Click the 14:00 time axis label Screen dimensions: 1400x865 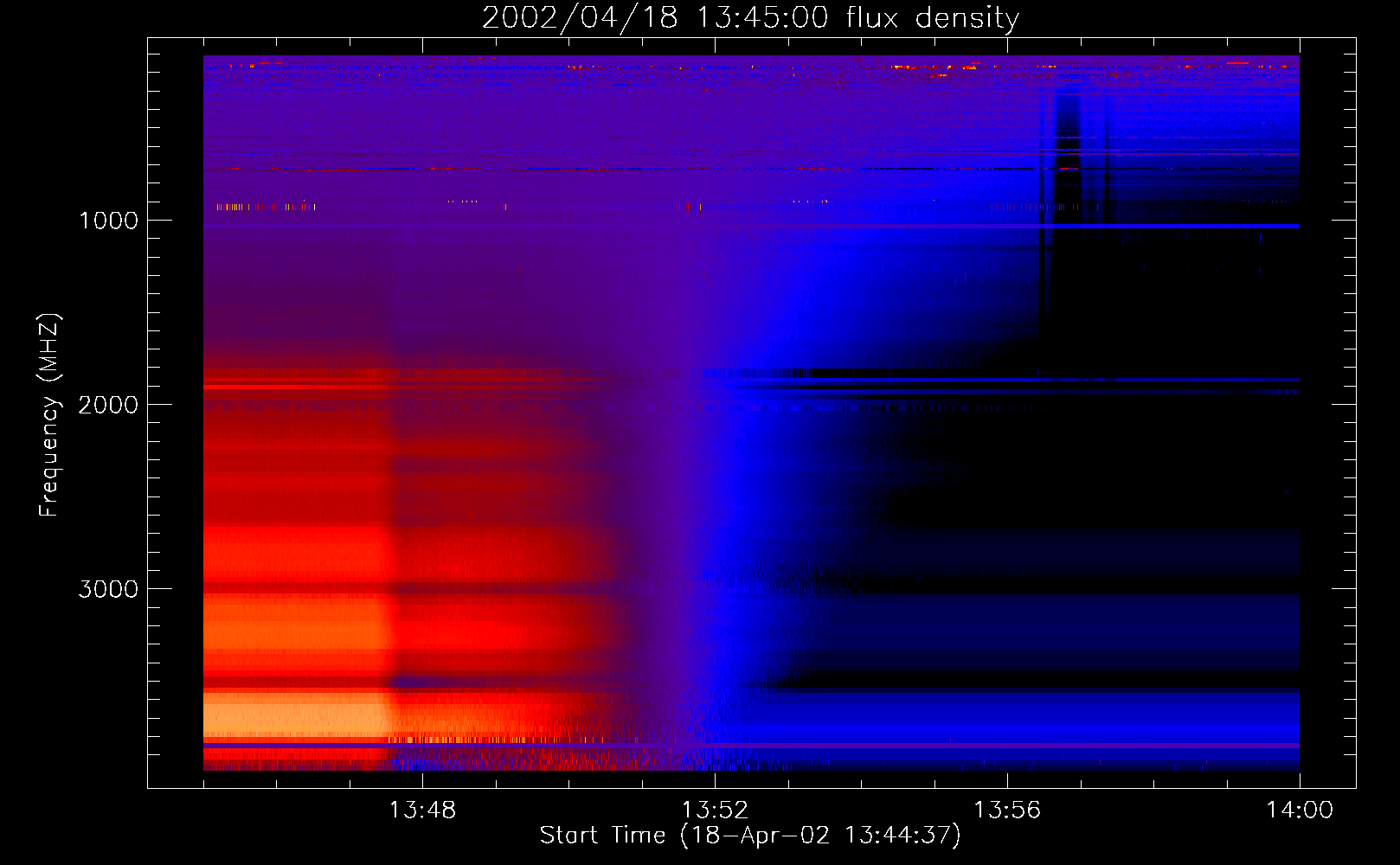click(x=1299, y=811)
